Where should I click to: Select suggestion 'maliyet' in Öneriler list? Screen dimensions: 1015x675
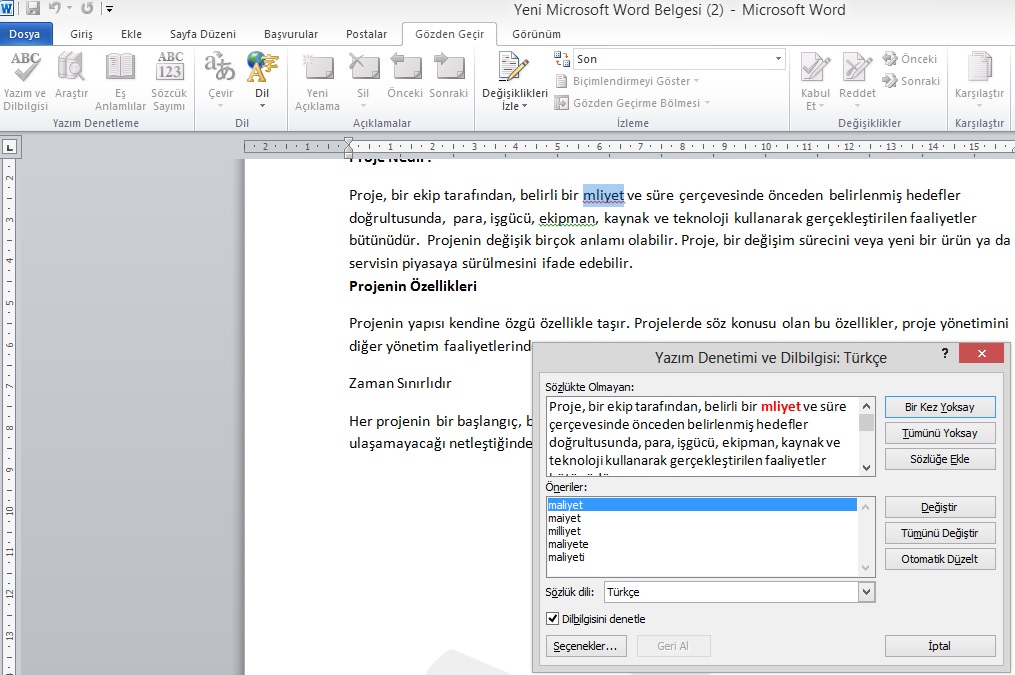(702, 505)
